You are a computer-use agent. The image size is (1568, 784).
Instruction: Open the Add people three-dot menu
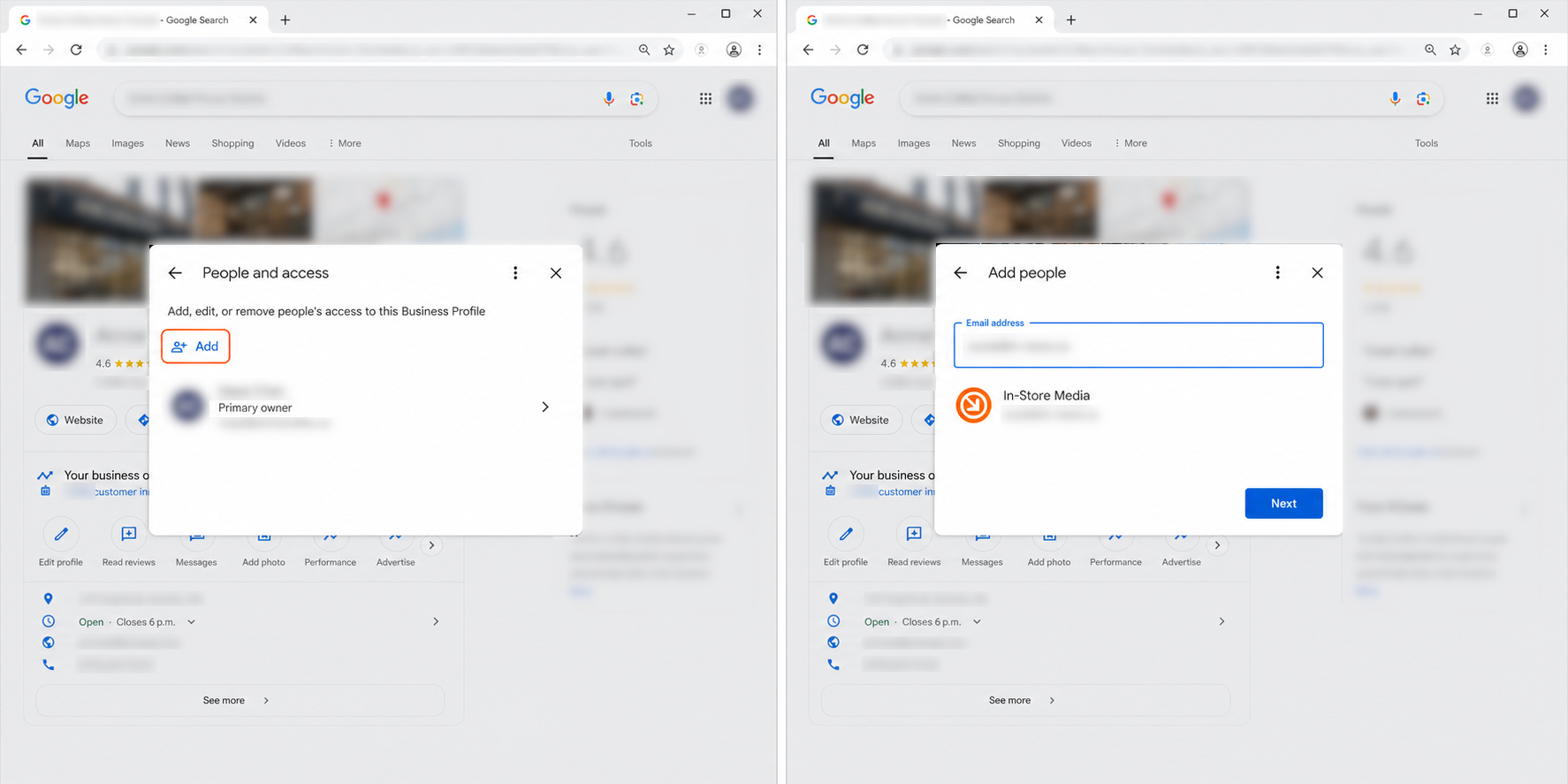coord(1277,273)
